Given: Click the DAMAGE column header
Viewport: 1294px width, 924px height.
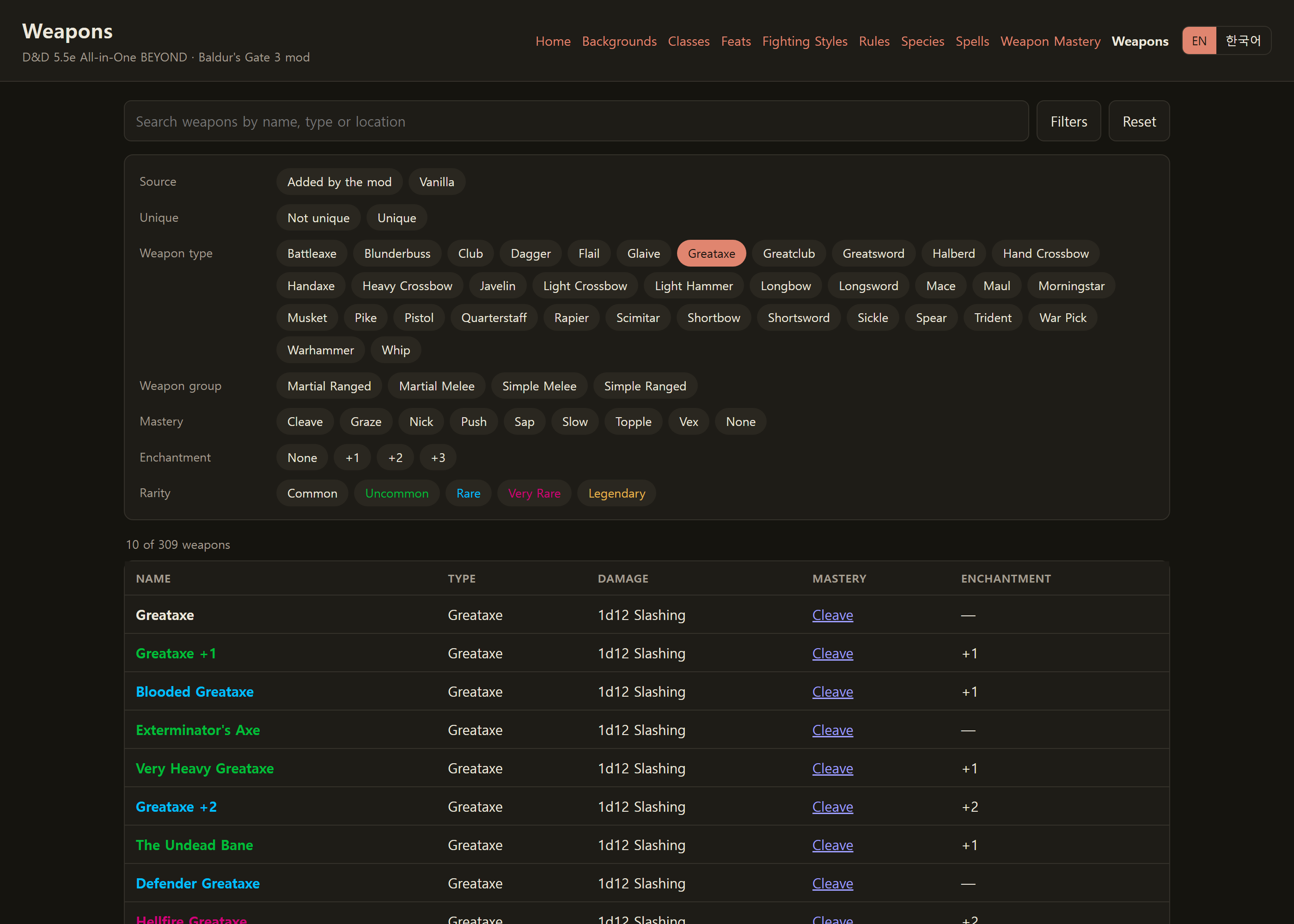Looking at the screenshot, I should click(x=623, y=578).
